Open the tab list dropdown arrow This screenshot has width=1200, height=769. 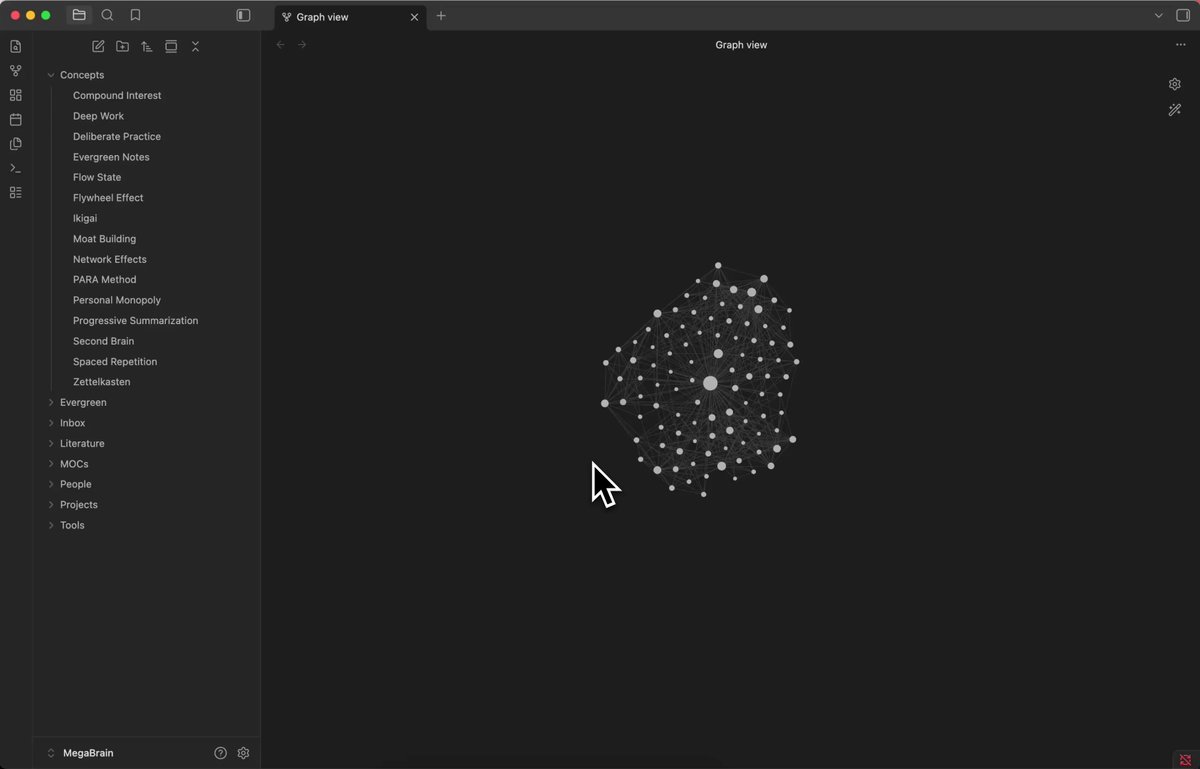1159,15
